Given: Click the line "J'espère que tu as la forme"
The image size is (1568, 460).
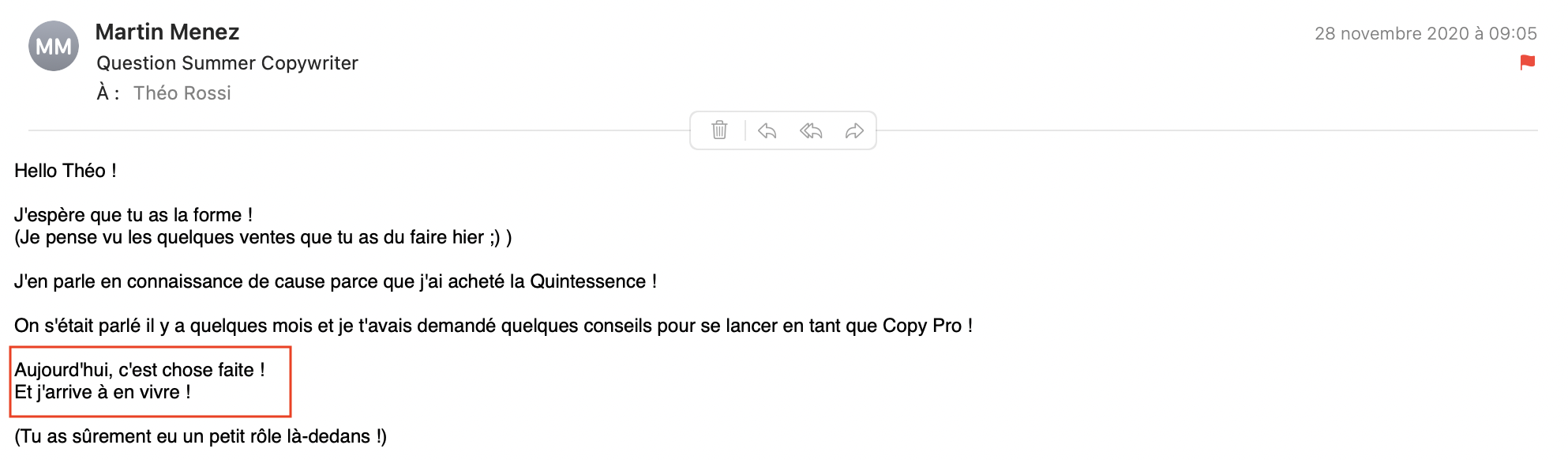Looking at the screenshot, I should (133, 215).
